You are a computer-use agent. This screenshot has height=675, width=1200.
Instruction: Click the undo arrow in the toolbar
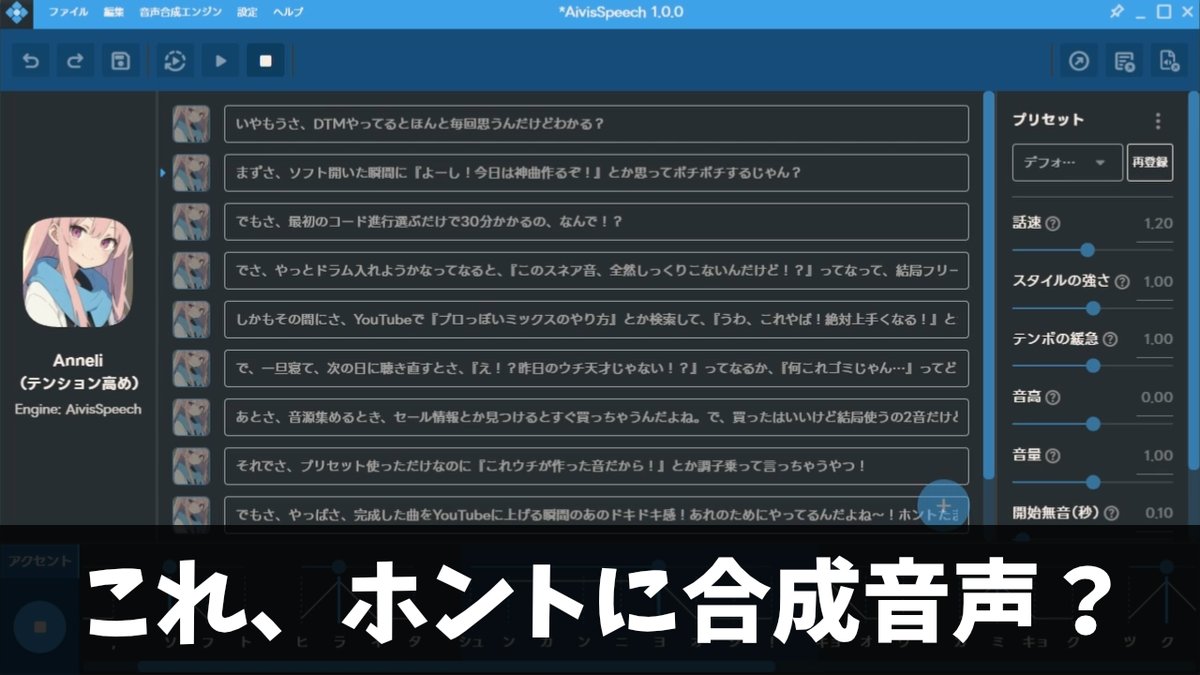click(x=31, y=61)
